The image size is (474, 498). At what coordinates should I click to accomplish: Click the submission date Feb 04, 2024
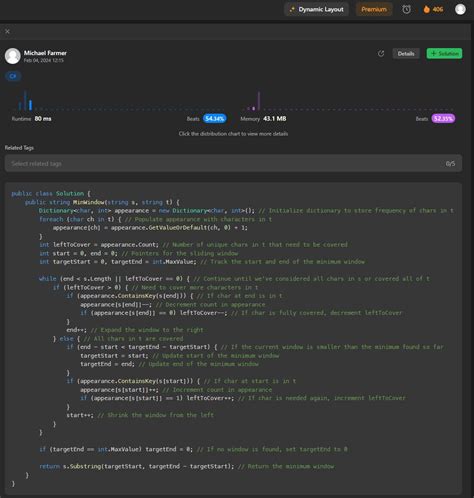[43, 60]
